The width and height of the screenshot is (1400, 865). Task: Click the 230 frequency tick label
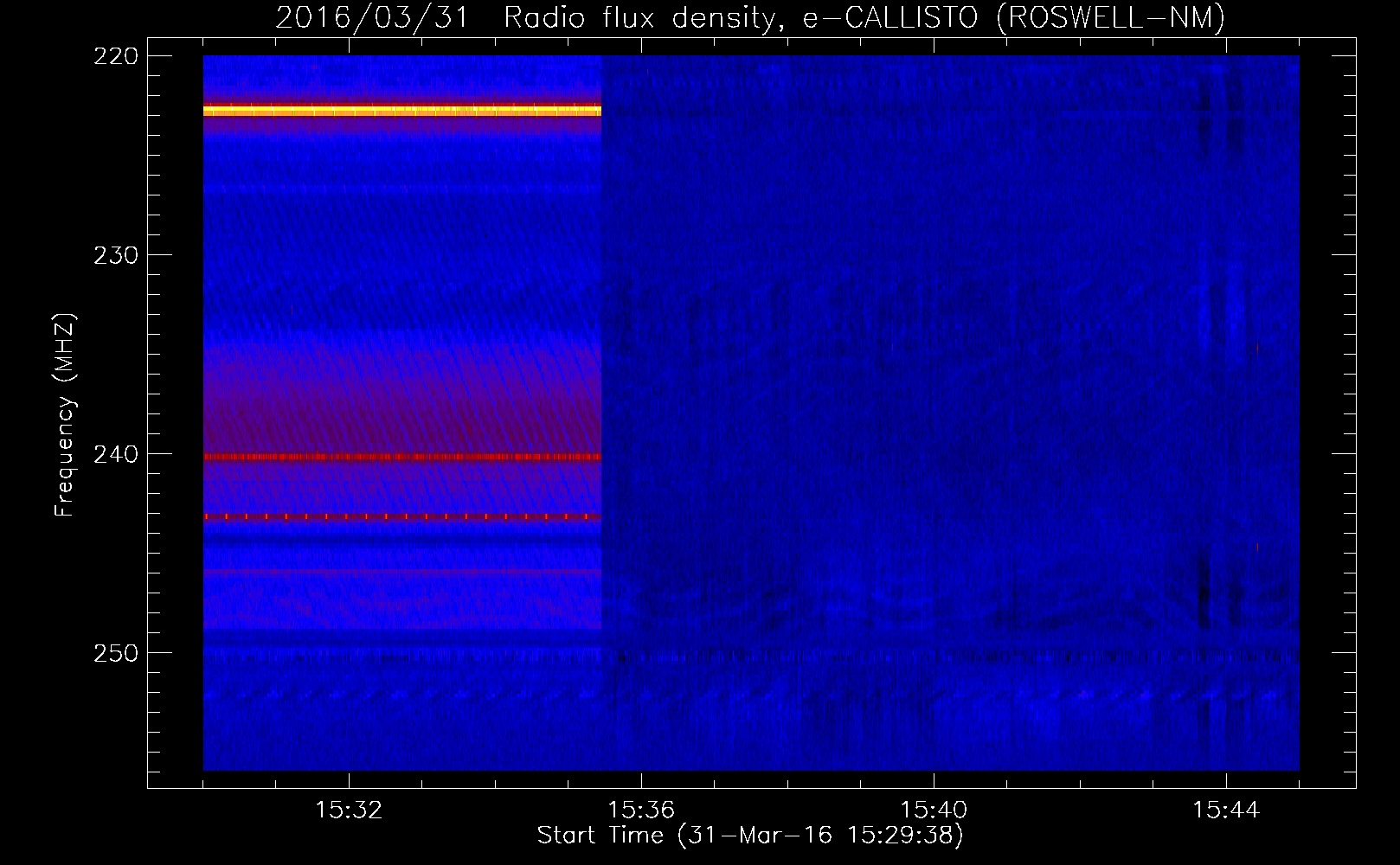tap(115, 255)
